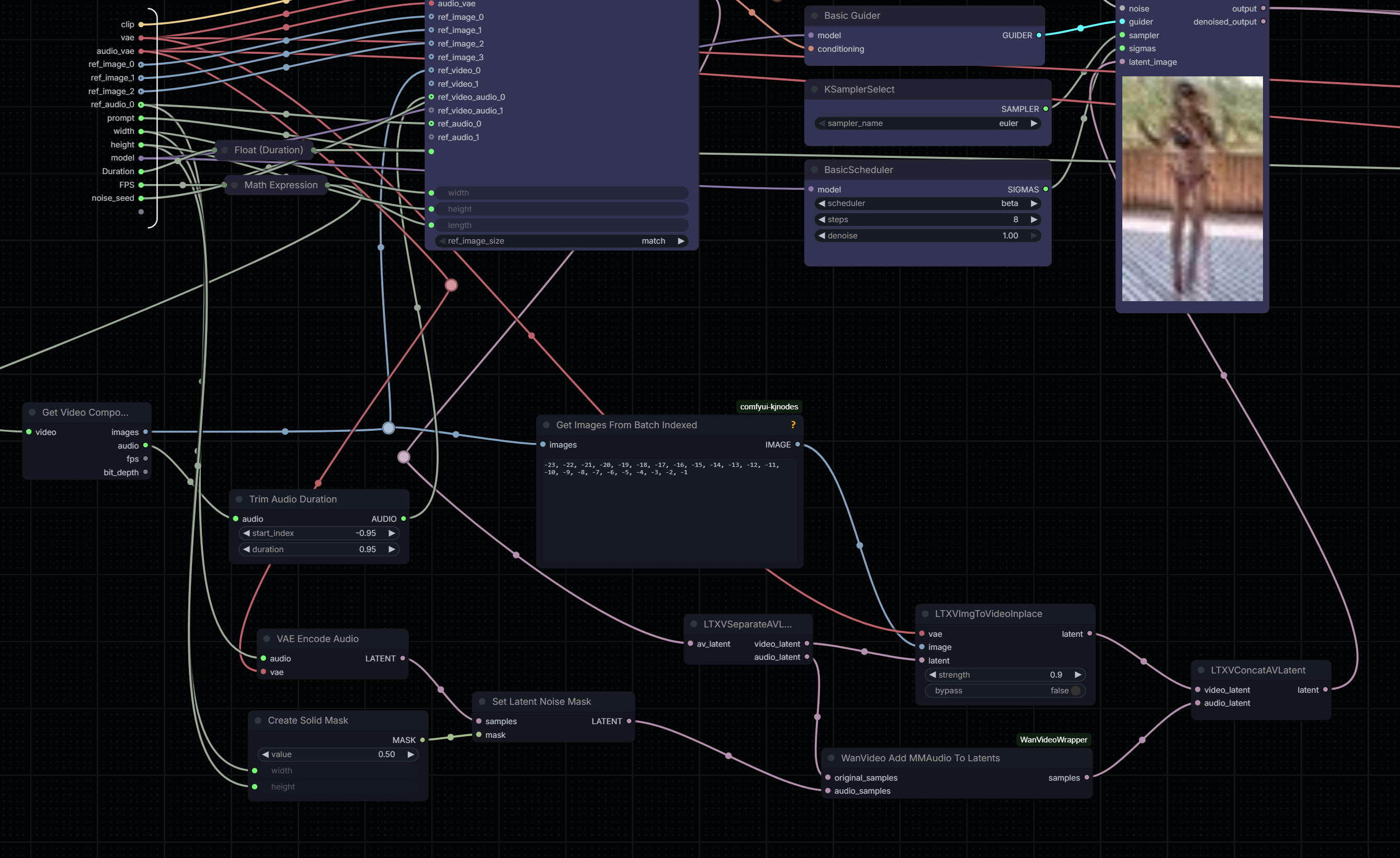Viewport: 1400px width, 858px height.
Task: Click the AUDIO output port on Trim Audio Duration
Action: click(x=403, y=519)
